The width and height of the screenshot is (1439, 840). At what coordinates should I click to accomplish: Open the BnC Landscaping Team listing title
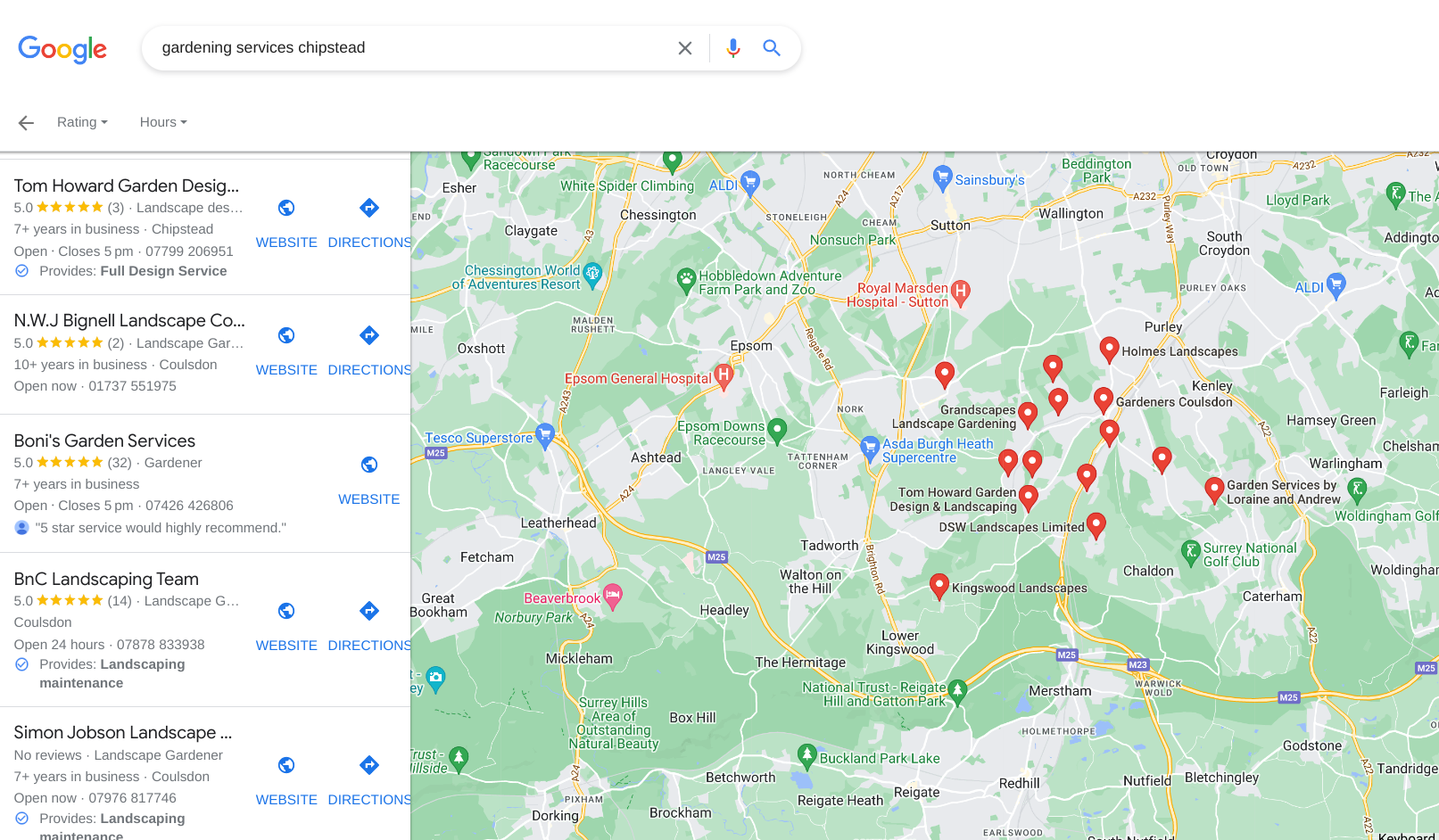coord(106,579)
